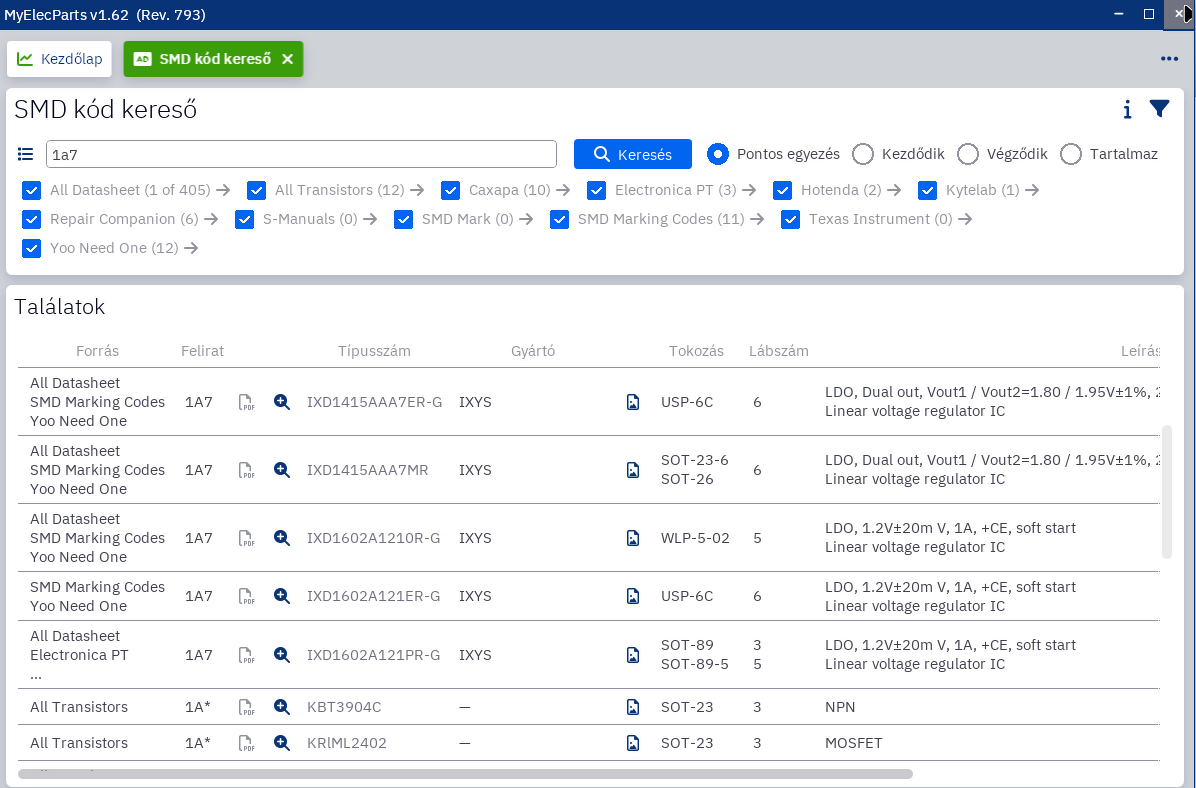Sort results by Gyártó column header

point(533,351)
